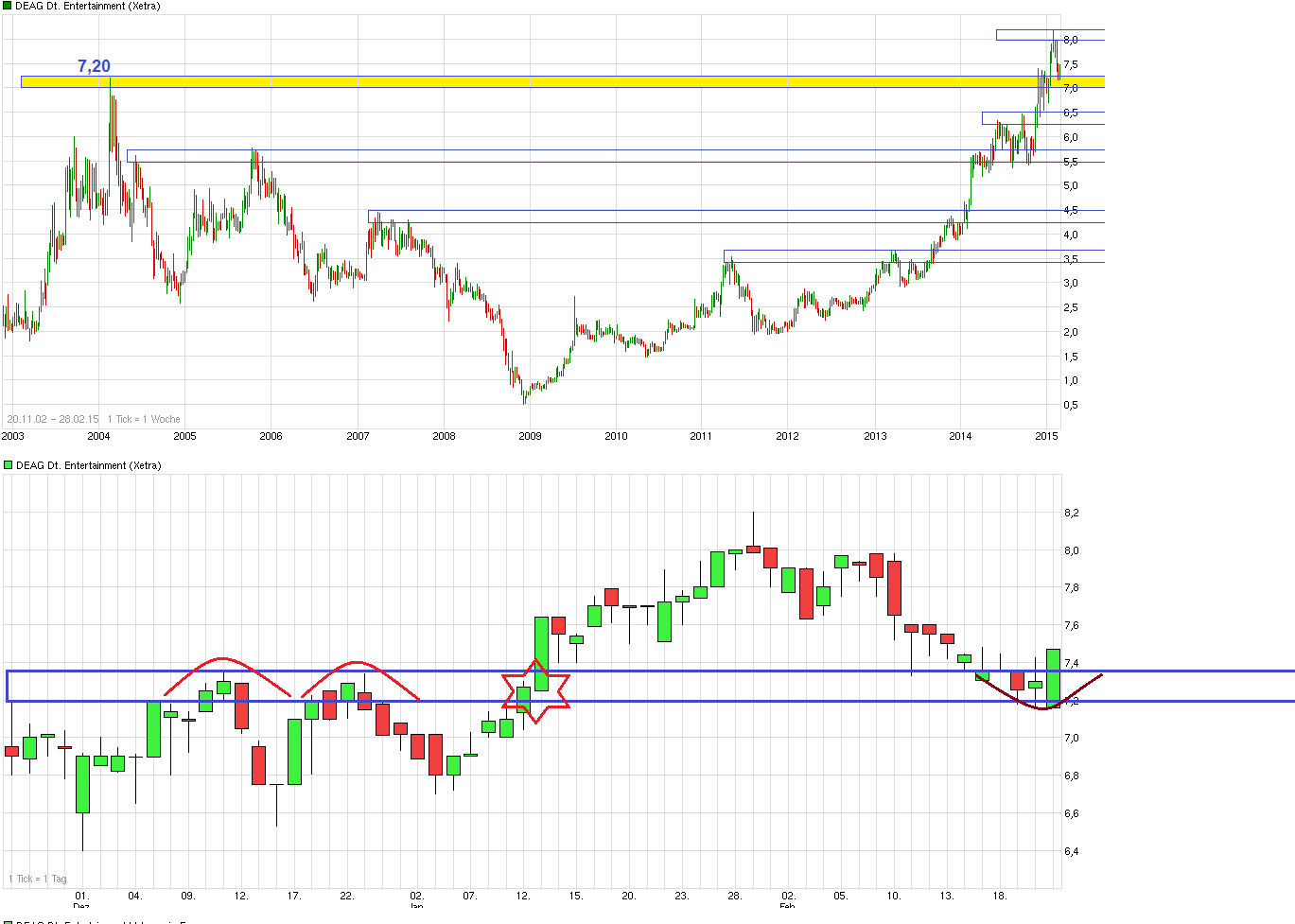1295x924 pixels.
Task: Select the 2010 label on the weekly timeline
Action: pyautogui.click(x=615, y=436)
